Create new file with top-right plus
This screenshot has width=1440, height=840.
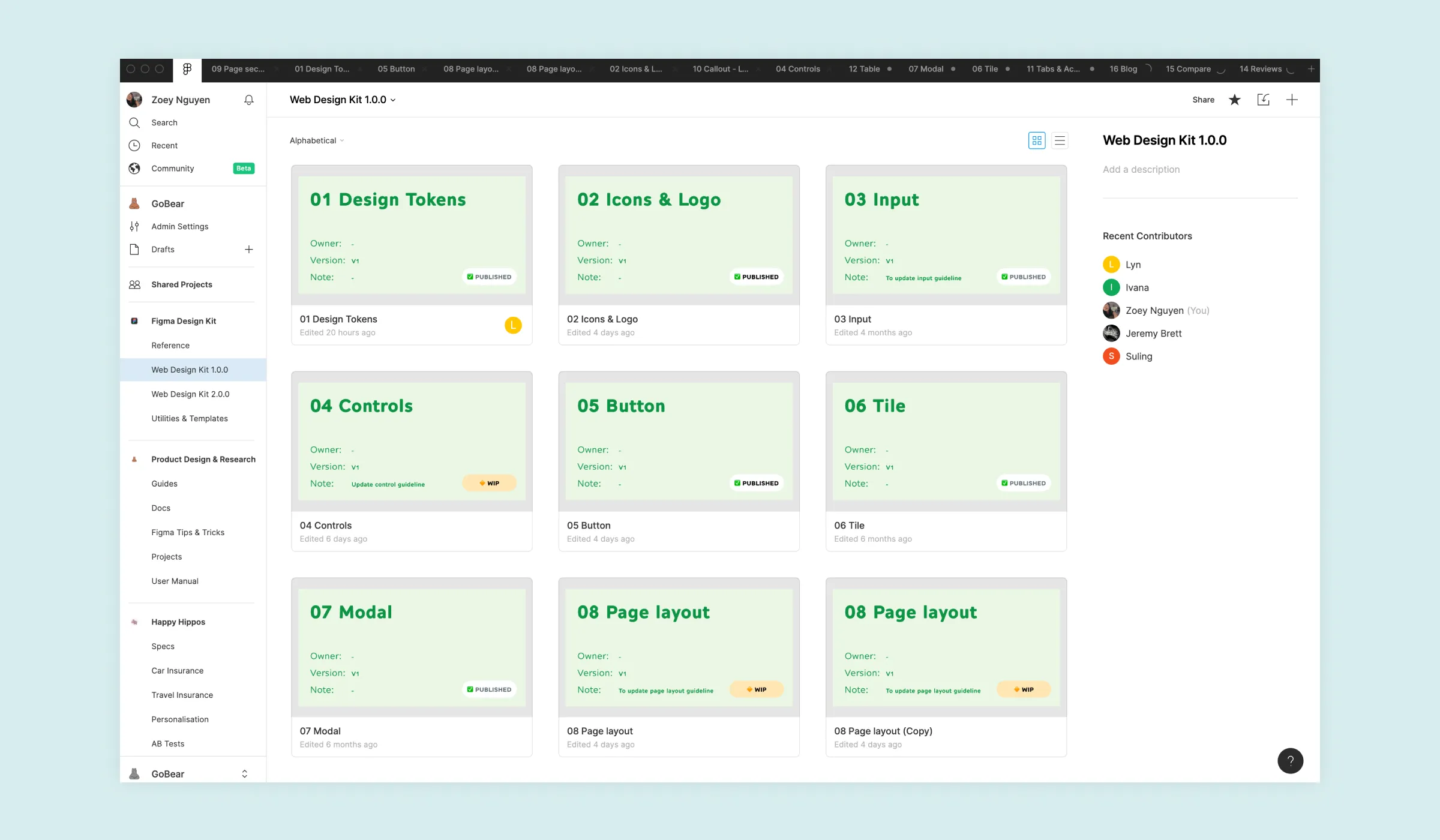pyautogui.click(x=1292, y=100)
